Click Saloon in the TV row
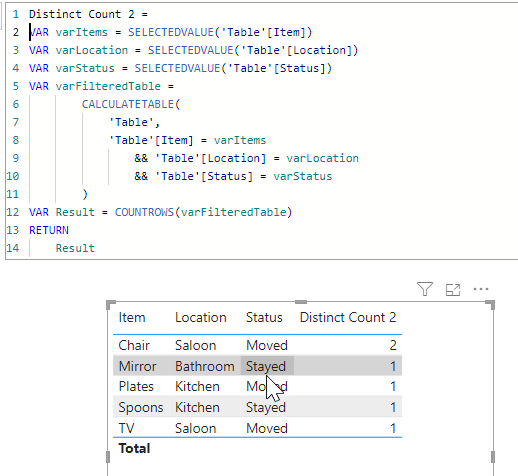Screen dimensions: 518x476 (x=196, y=428)
